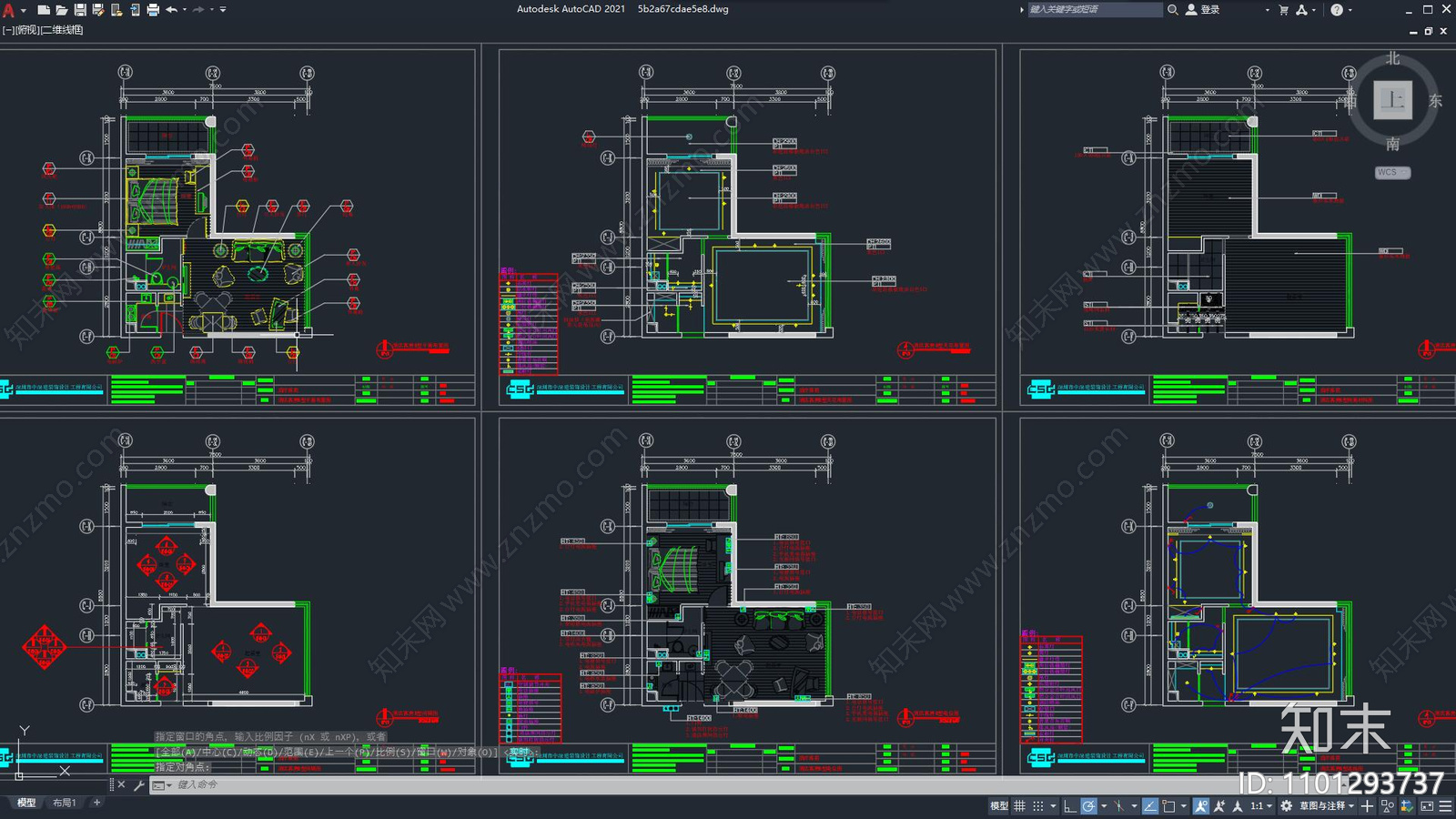The image size is (1456, 819).
Task: Click the Clean Screen icon in status bar
Action: [1426, 806]
